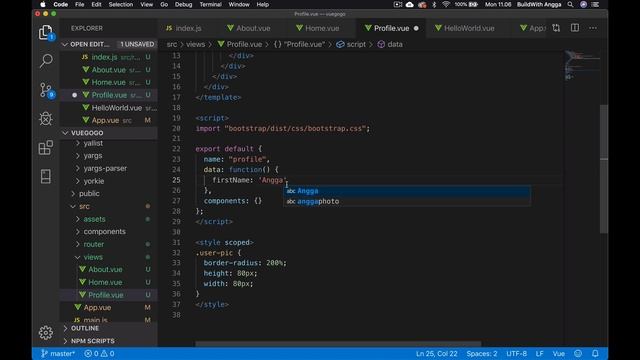Collapse the Open Editors section

click(65, 44)
